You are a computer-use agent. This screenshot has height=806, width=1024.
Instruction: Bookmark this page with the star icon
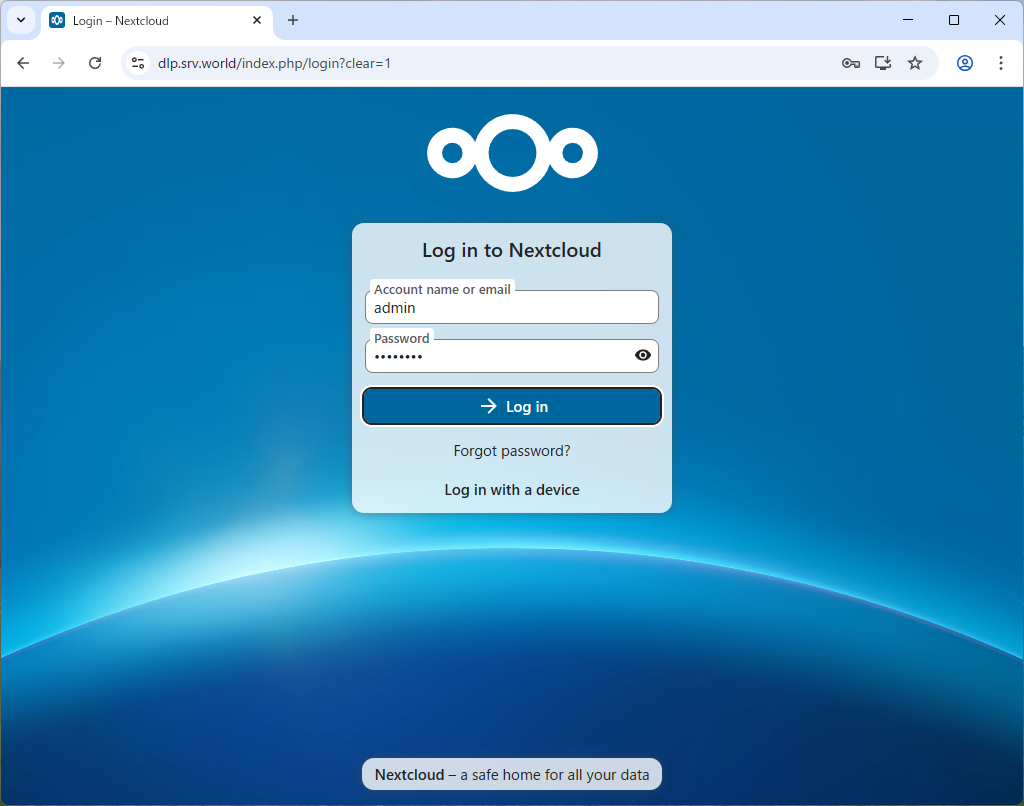tap(915, 63)
